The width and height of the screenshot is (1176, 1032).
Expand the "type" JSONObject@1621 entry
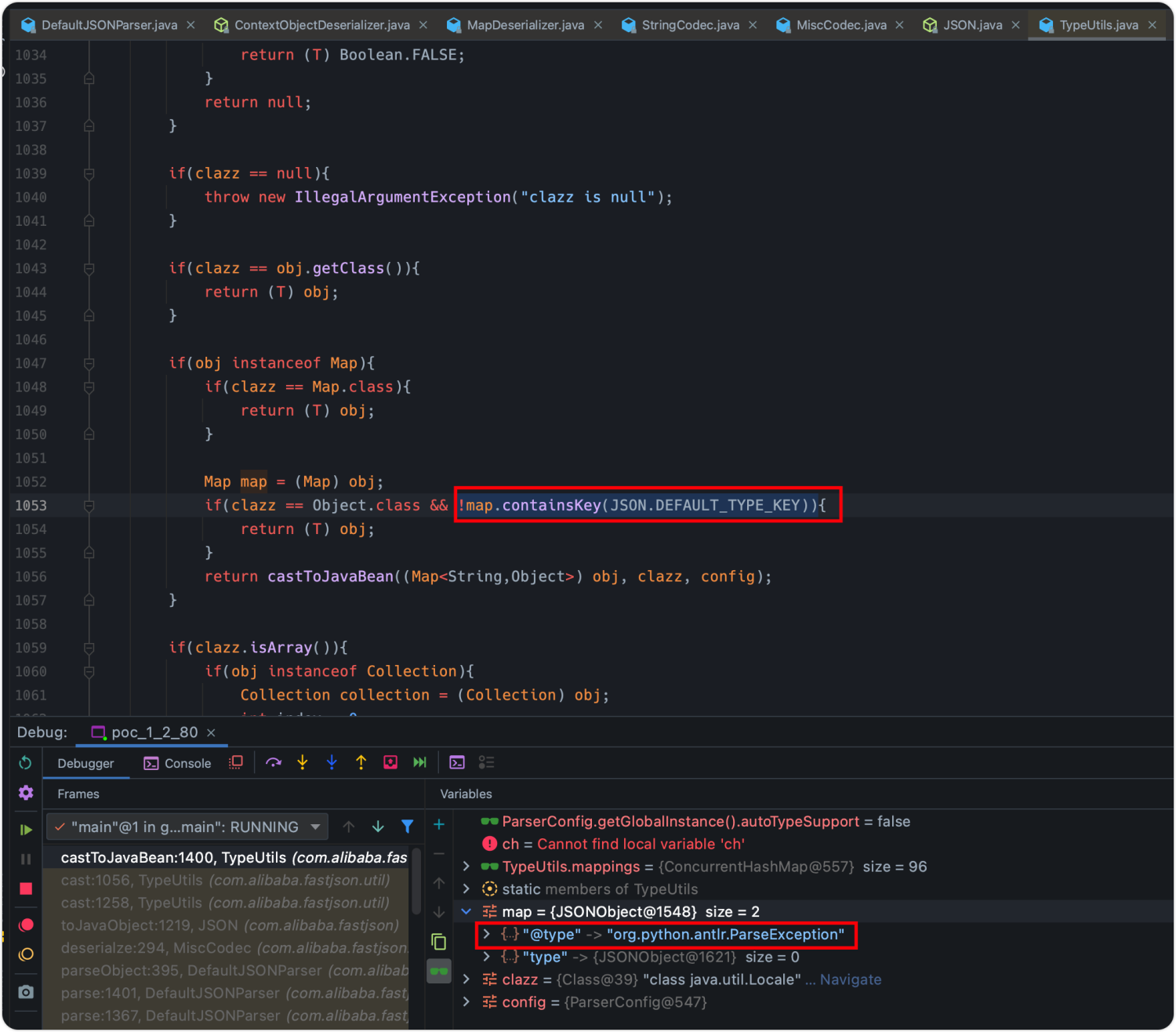point(486,958)
